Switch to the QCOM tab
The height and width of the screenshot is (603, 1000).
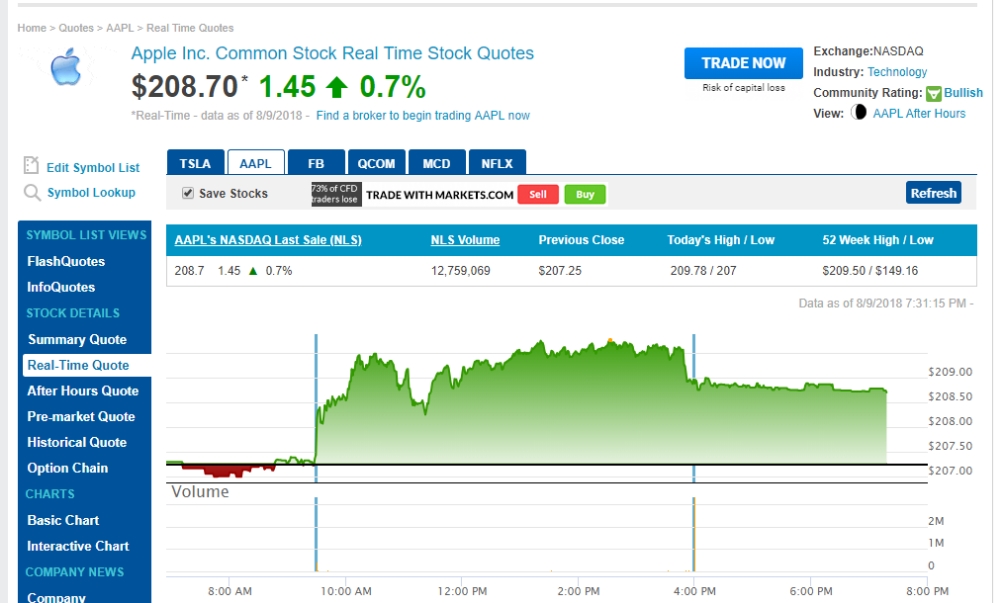(376, 163)
